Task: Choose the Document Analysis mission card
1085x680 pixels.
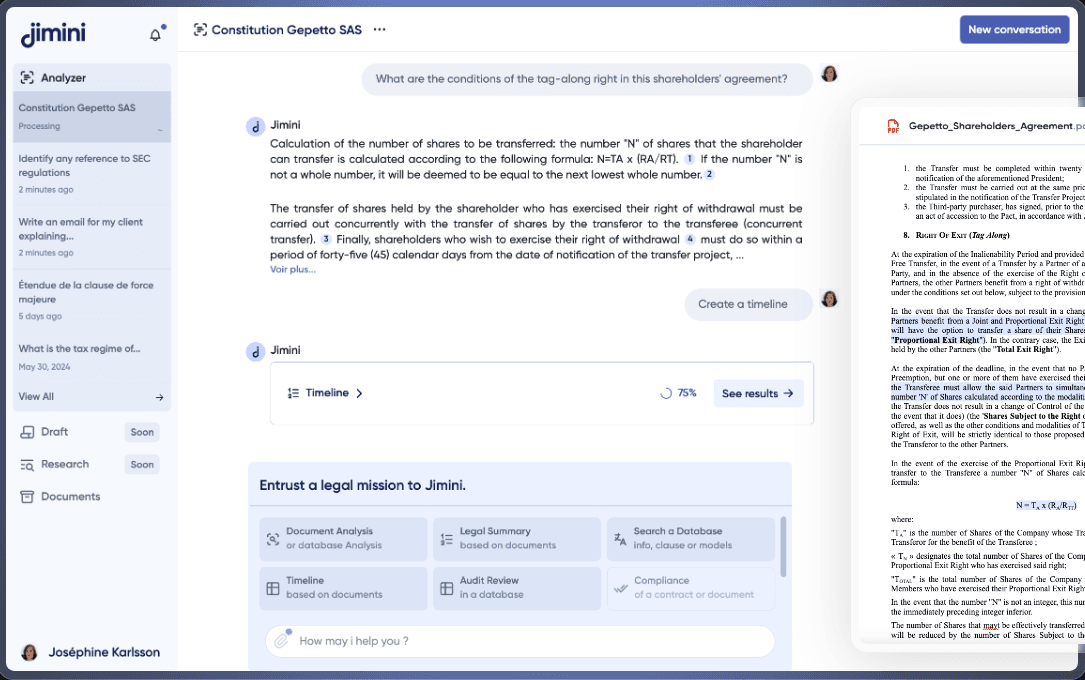Action: coord(343,539)
